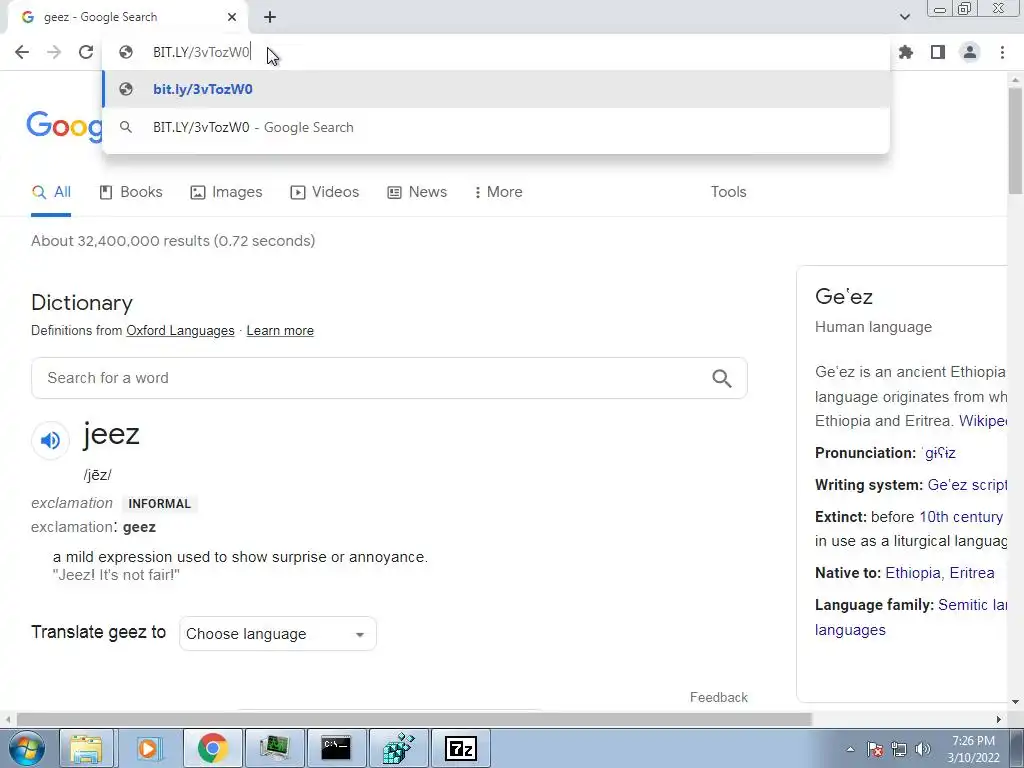Open the network tray icon
This screenshot has width=1024, height=768.
click(x=899, y=749)
